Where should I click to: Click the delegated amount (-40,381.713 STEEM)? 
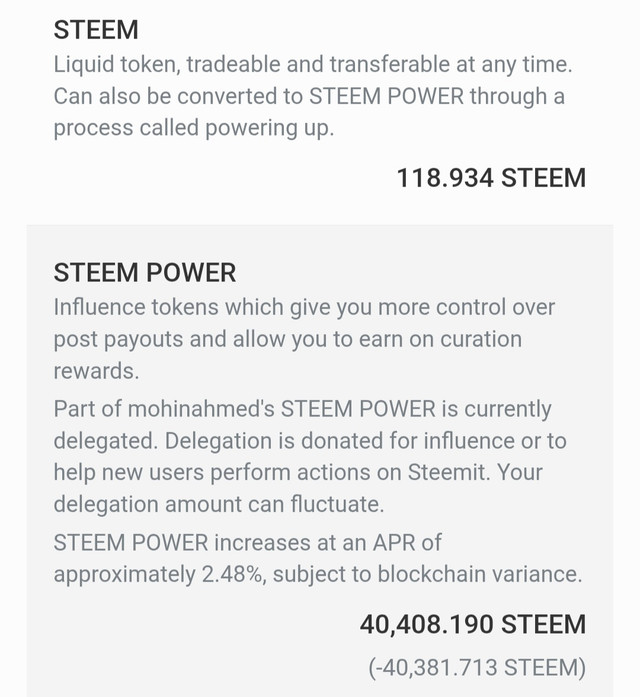[x=477, y=668]
